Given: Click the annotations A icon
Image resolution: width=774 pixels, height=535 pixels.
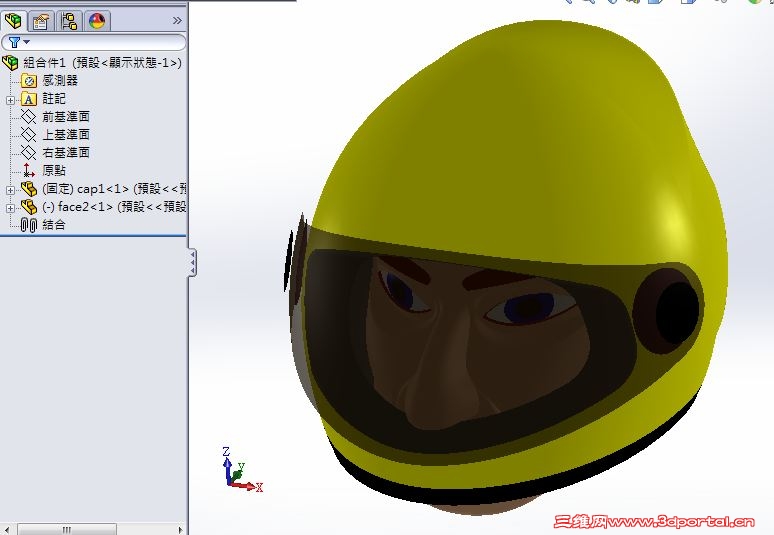Looking at the screenshot, I should tap(29, 99).
